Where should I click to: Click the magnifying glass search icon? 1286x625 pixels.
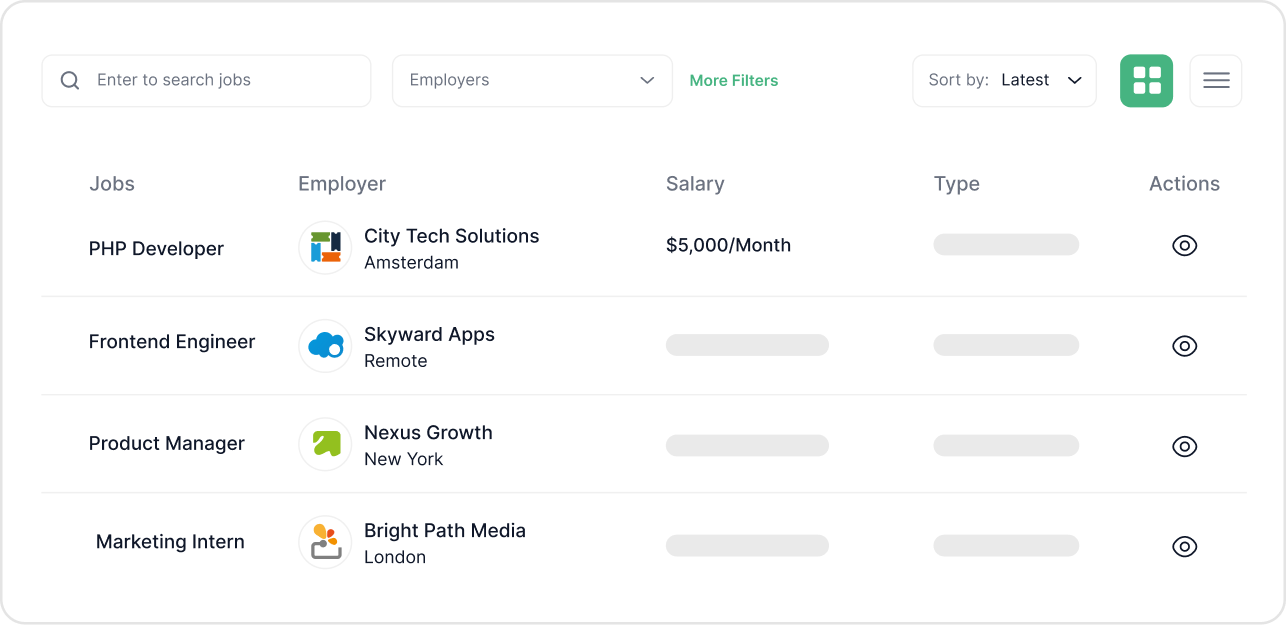coord(70,81)
